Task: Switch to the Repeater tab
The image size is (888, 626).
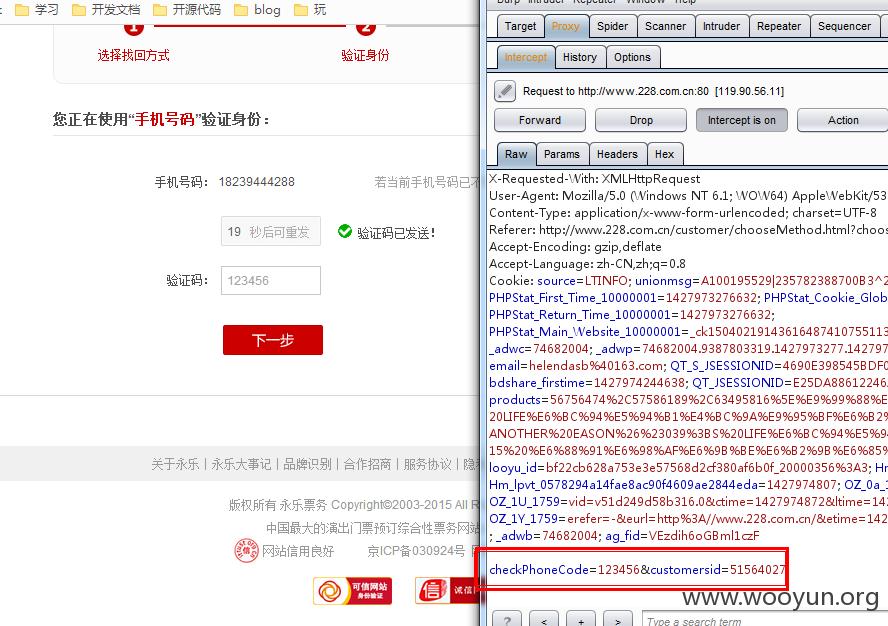Action: (x=779, y=27)
